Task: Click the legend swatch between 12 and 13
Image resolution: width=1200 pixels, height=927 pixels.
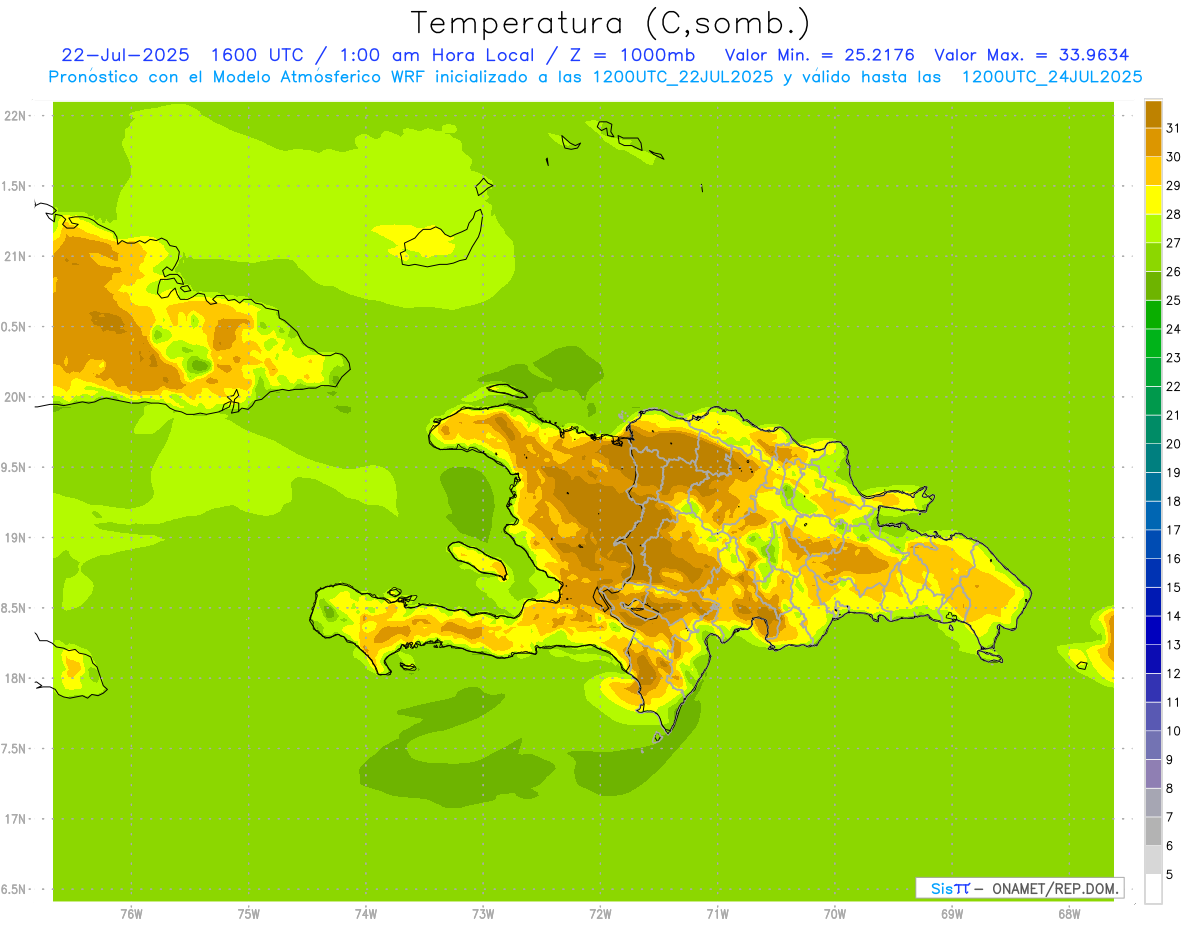Action: (x=1153, y=659)
